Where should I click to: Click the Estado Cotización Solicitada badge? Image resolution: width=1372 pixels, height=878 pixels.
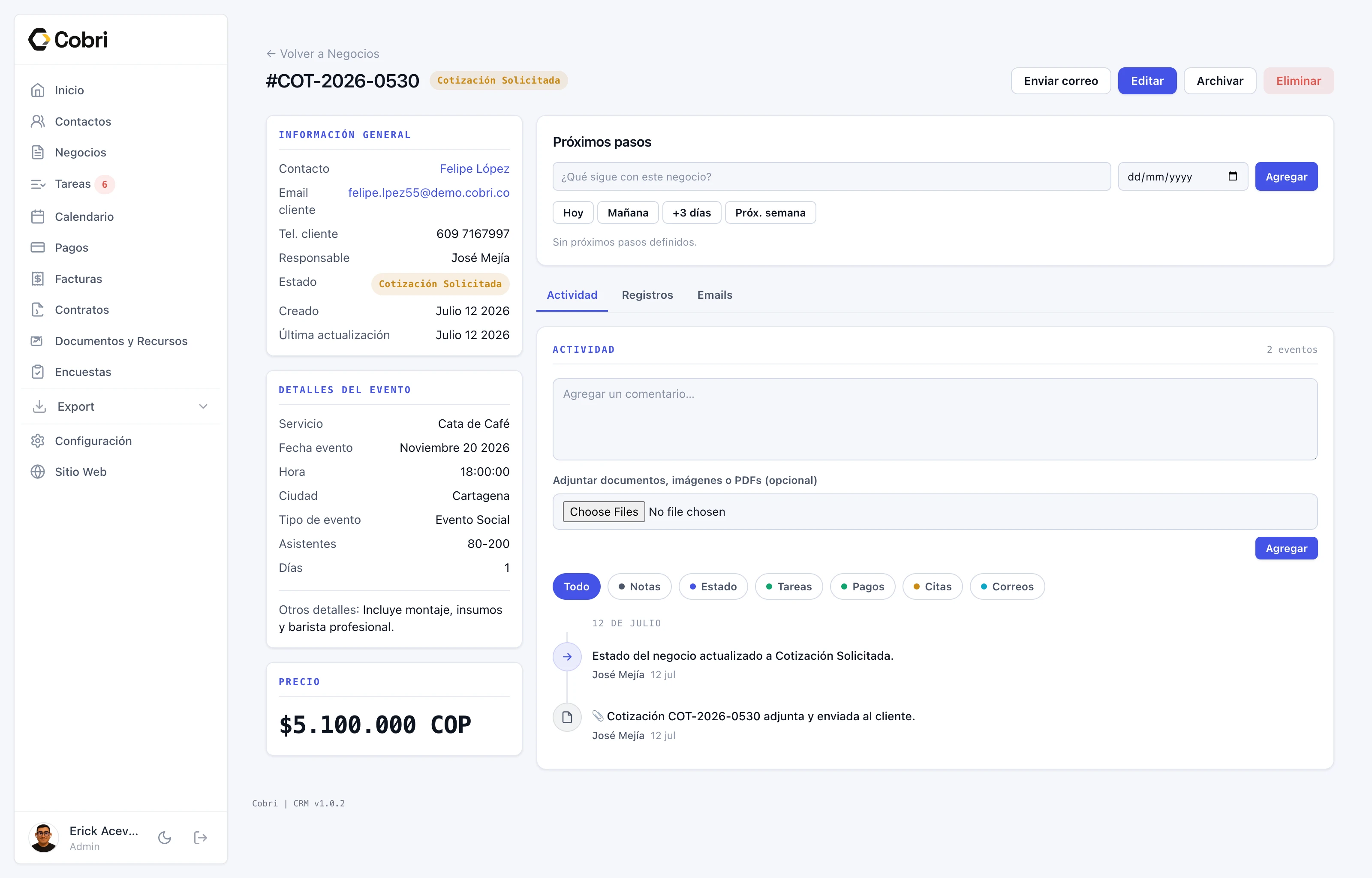click(x=440, y=284)
